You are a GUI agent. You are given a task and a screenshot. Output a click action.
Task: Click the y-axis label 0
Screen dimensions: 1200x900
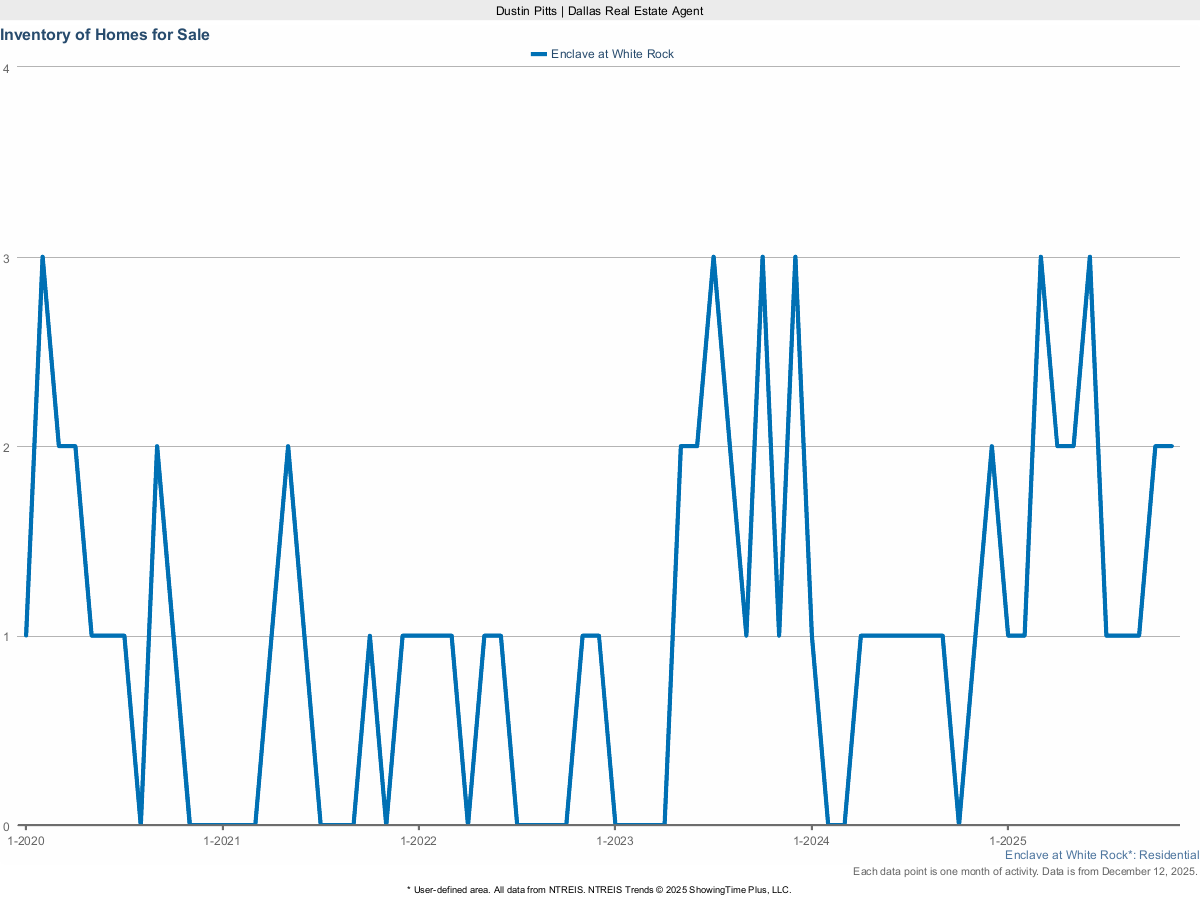pyautogui.click(x=7, y=826)
